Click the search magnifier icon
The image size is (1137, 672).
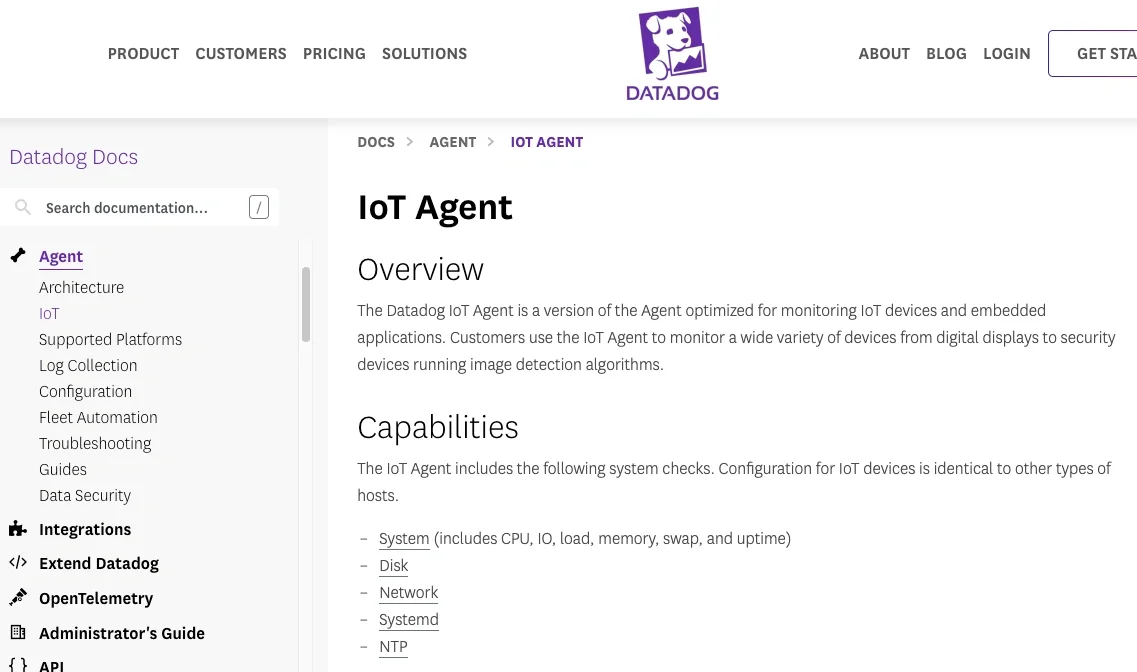pyautogui.click(x=23, y=207)
